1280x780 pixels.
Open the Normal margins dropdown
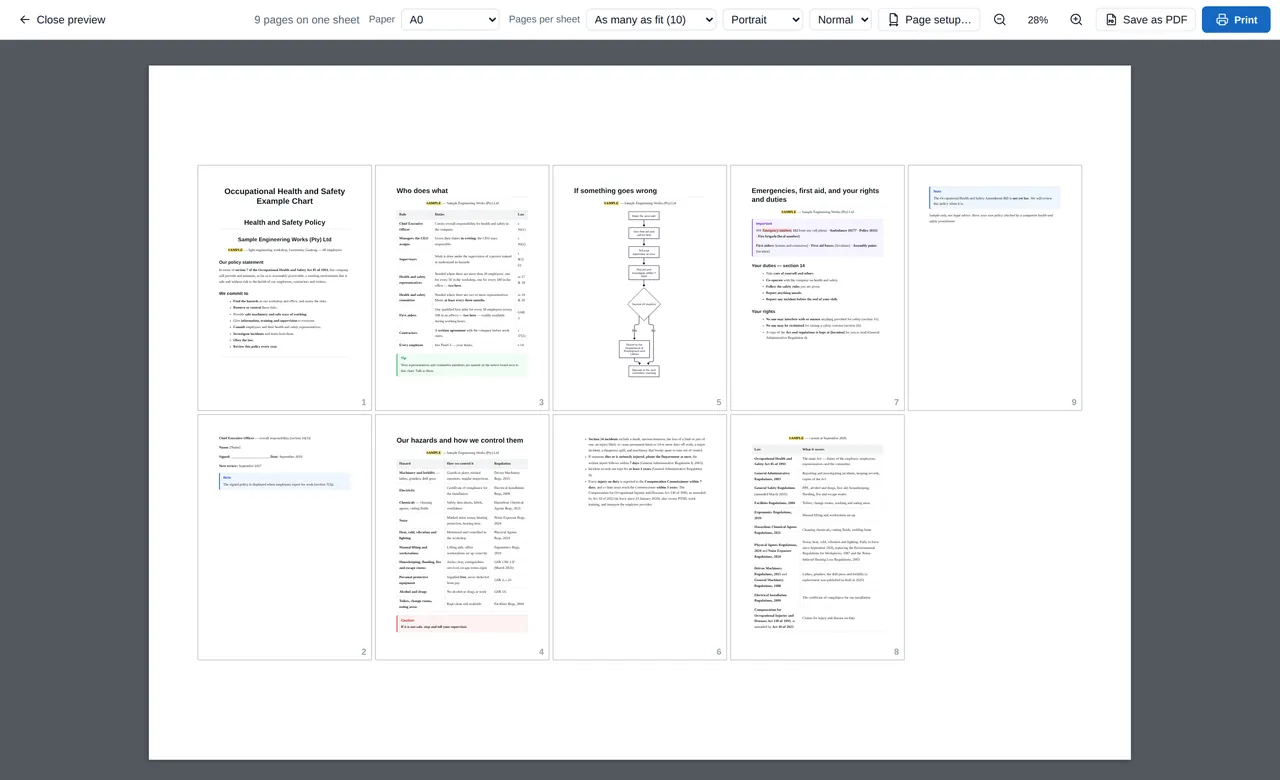click(840, 20)
